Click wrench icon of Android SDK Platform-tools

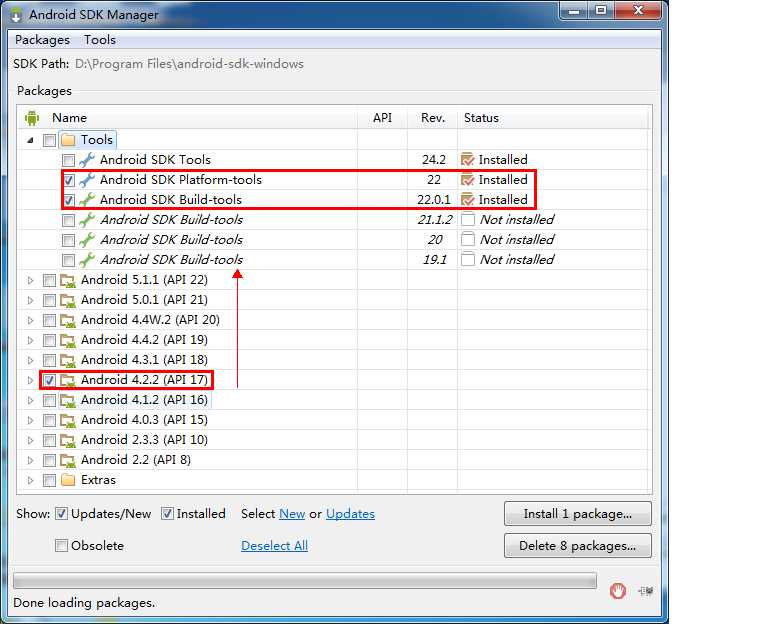click(87, 180)
